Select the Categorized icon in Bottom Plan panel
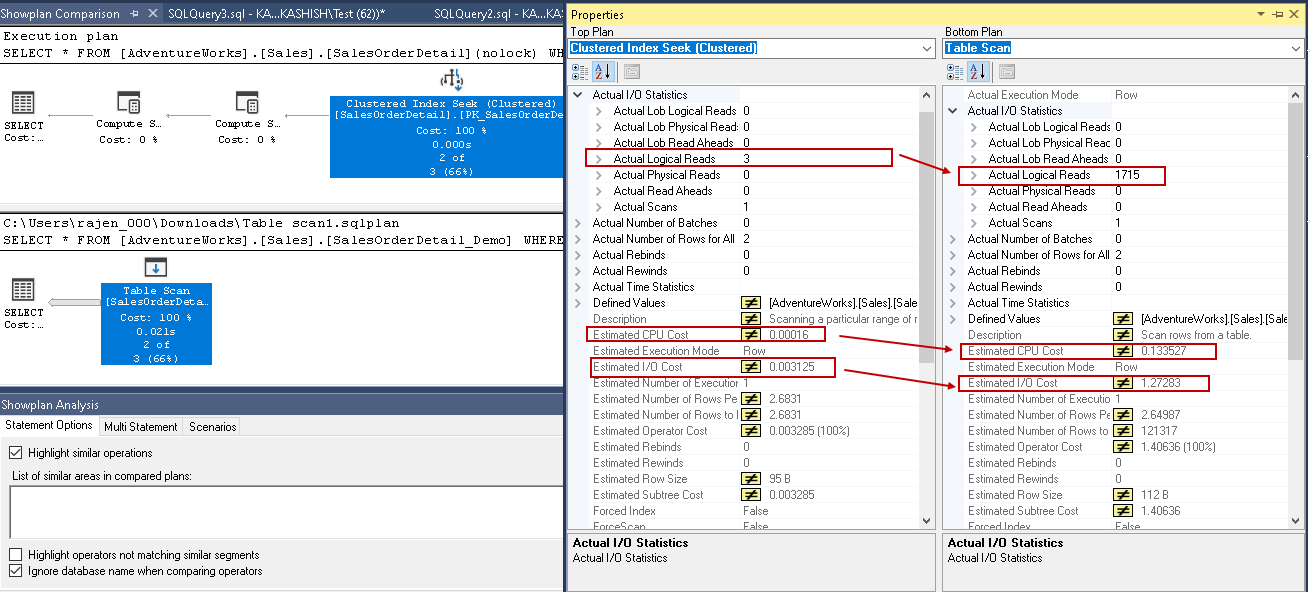Image resolution: width=1308 pixels, height=592 pixels. coord(957,71)
